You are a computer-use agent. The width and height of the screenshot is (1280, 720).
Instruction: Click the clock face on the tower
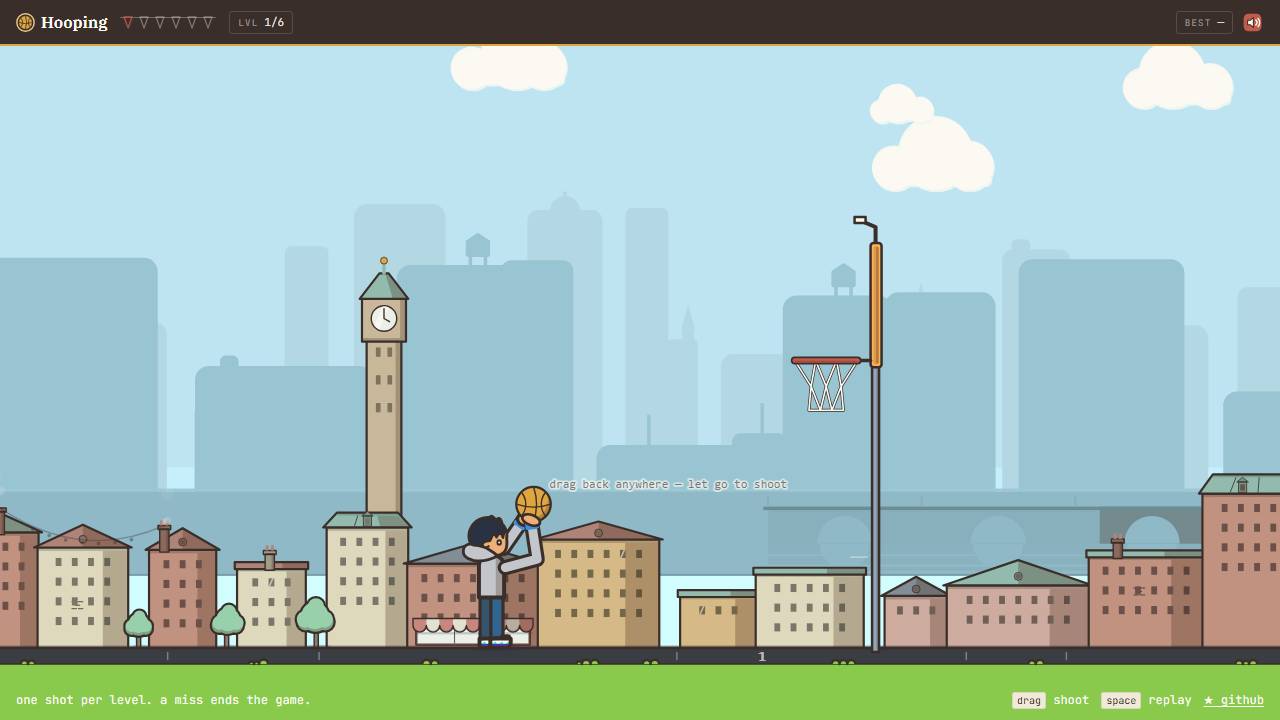coord(384,318)
